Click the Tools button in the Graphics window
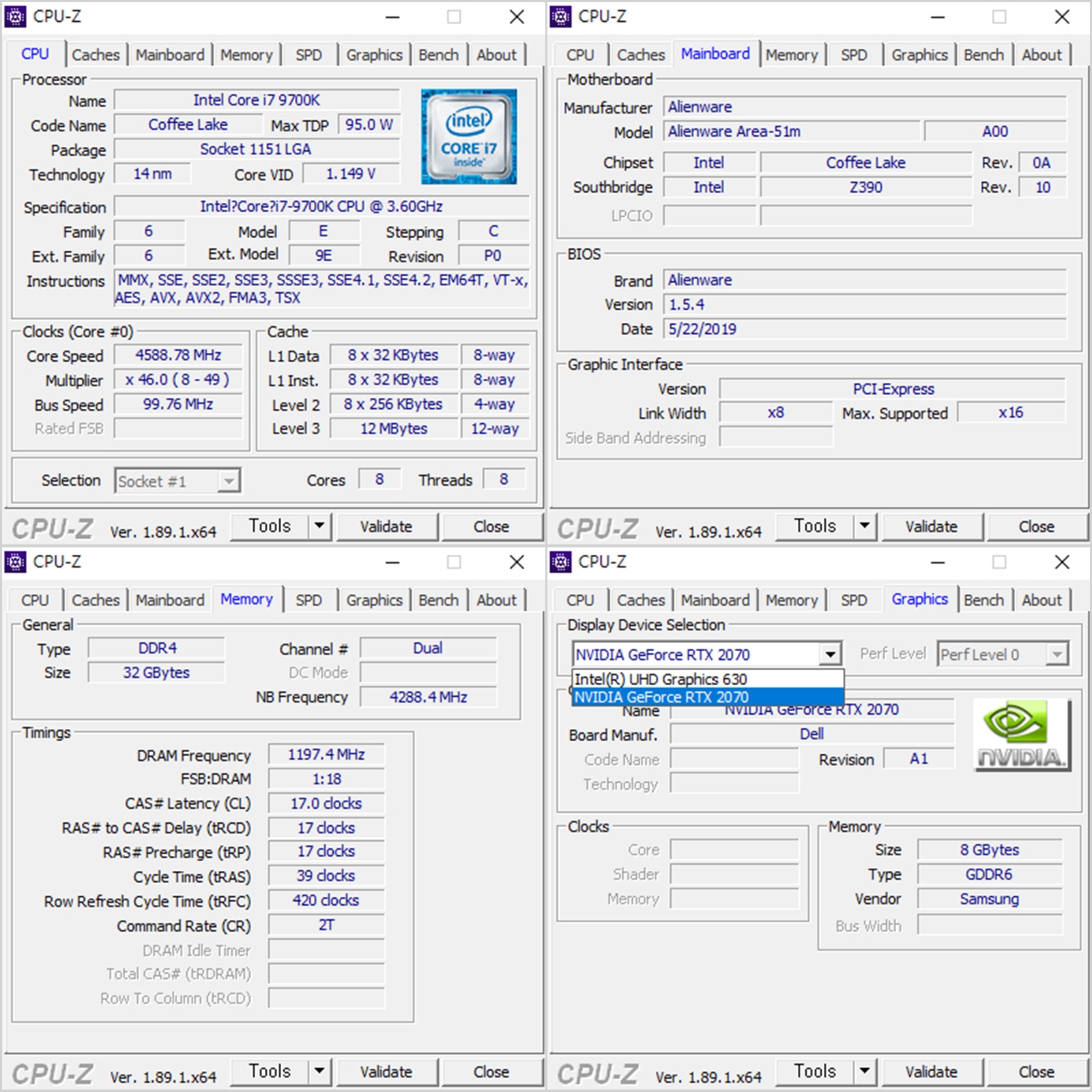 click(815, 1072)
